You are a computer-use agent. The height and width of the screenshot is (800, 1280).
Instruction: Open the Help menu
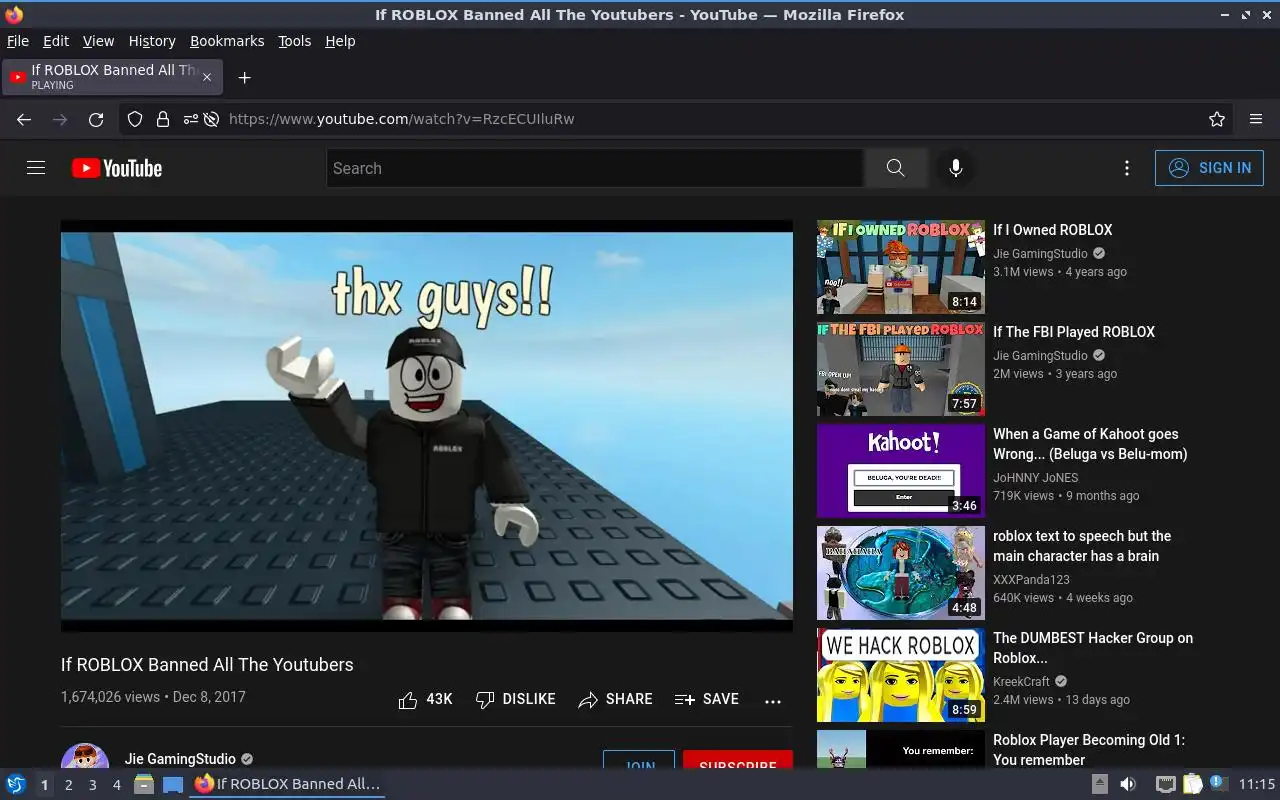tap(340, 41)
